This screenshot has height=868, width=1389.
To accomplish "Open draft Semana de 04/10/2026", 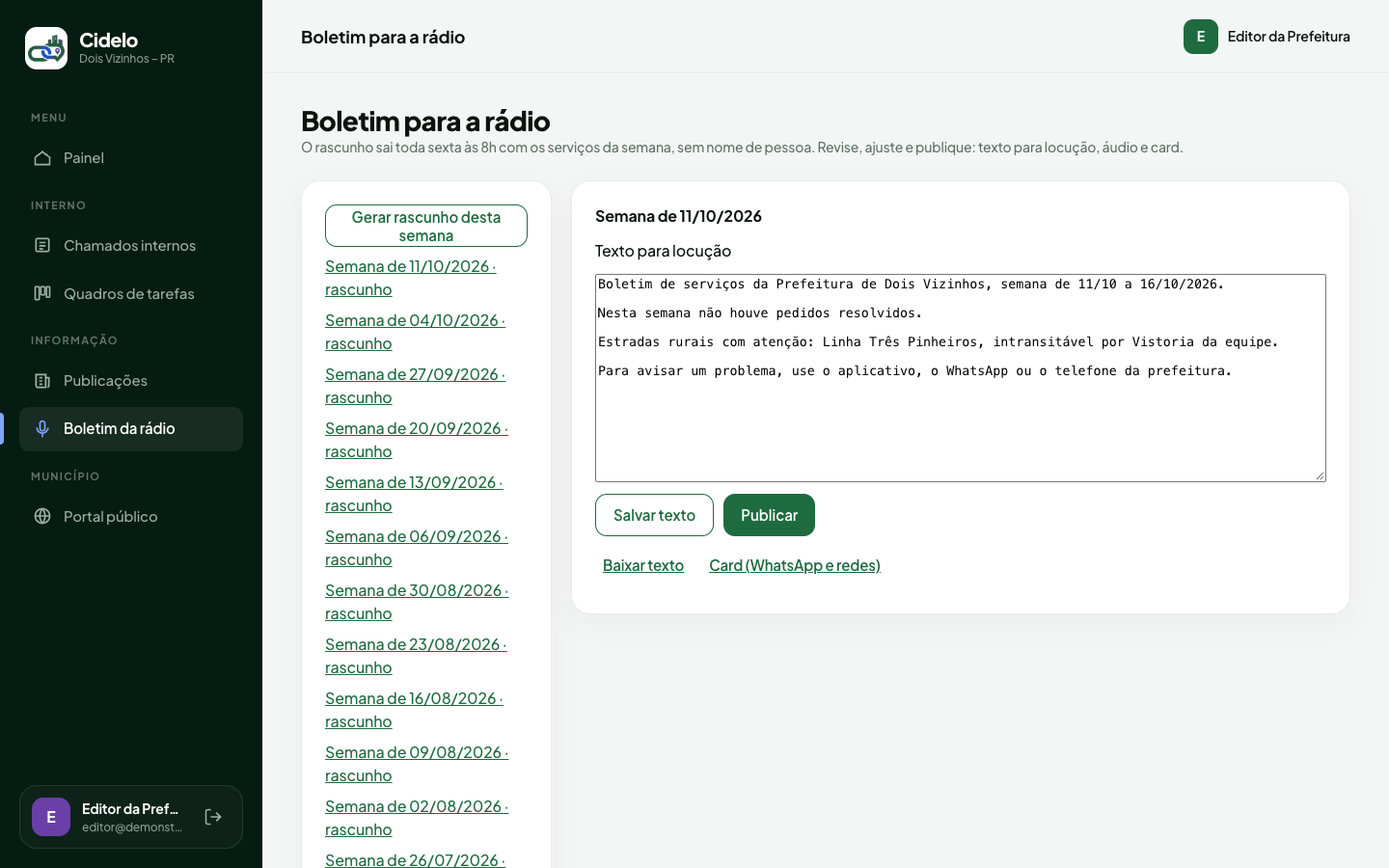I will [415, 332].
